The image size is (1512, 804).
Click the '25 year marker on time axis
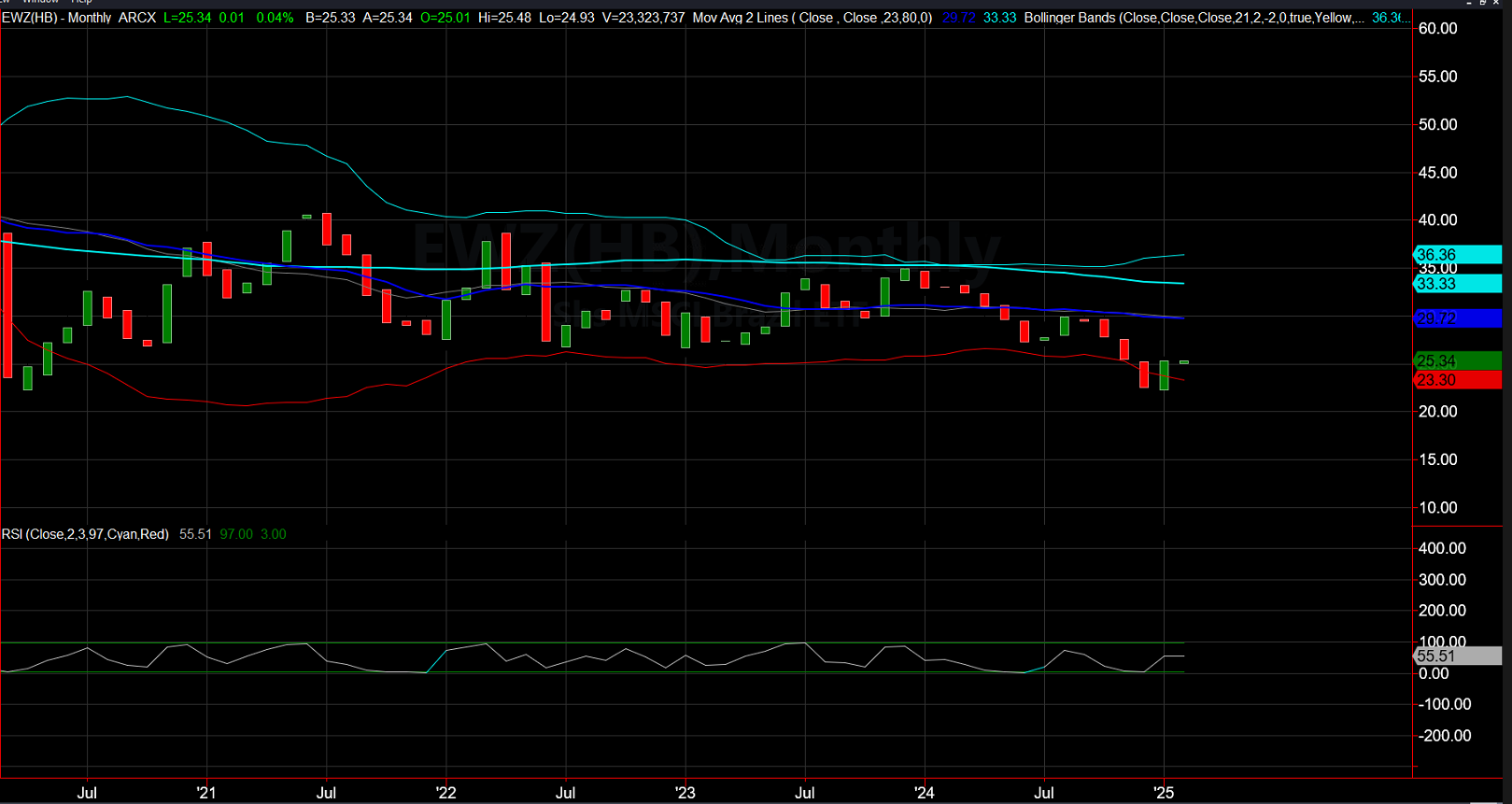pos(1164,793)
